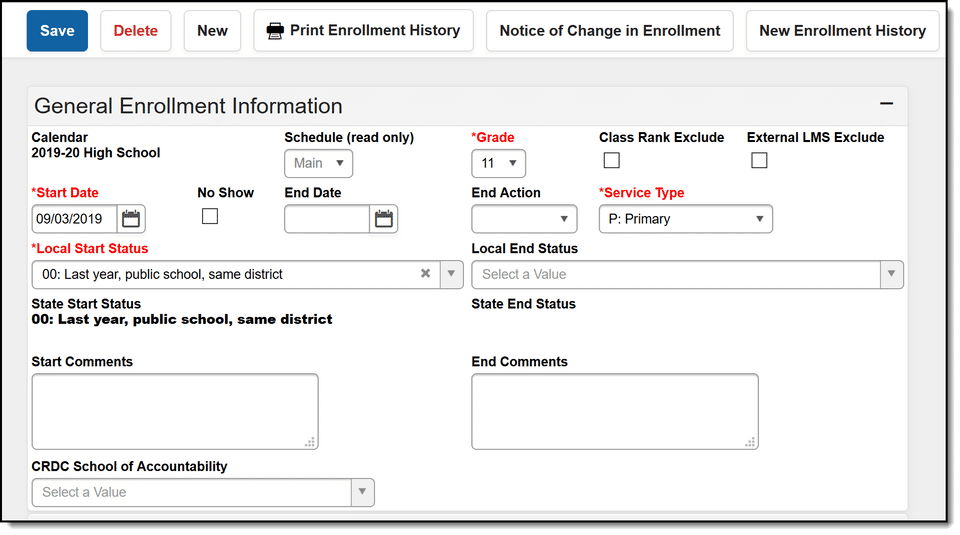Click the 2019-20 High School calendar text

tap(96, 153)
